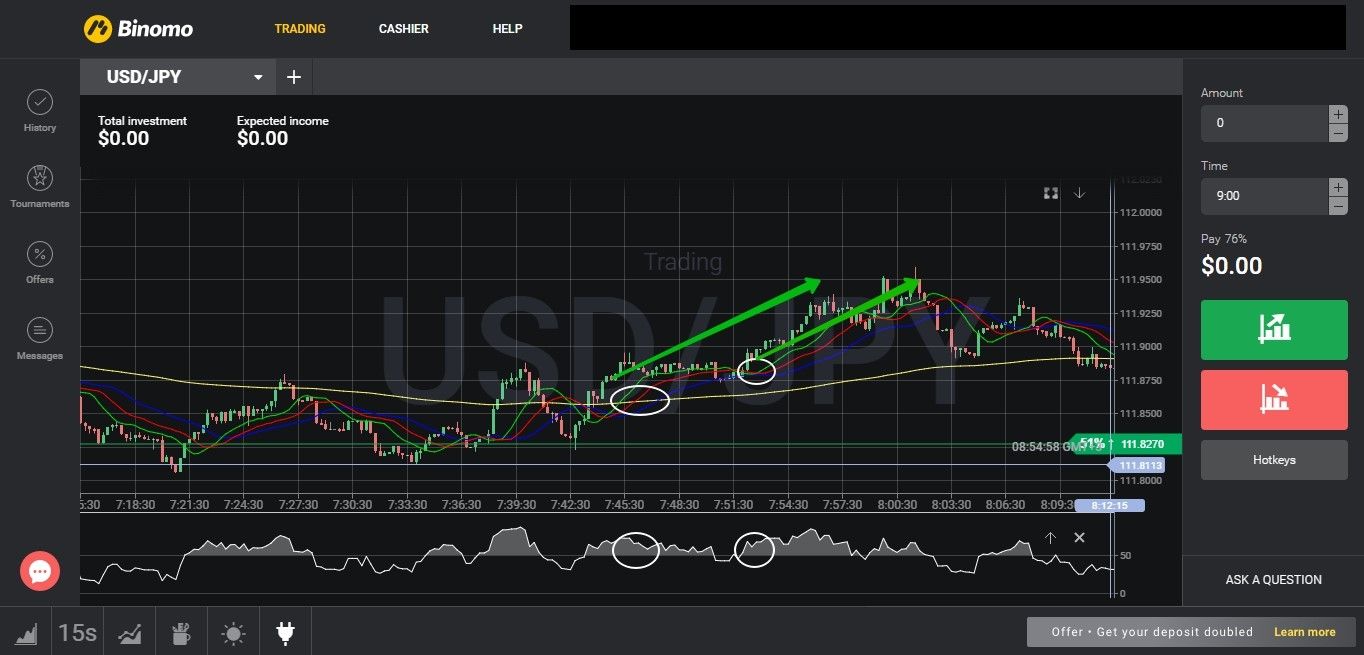
Task: Click the green current price tag 111.8270
Action: (1126, 443)
